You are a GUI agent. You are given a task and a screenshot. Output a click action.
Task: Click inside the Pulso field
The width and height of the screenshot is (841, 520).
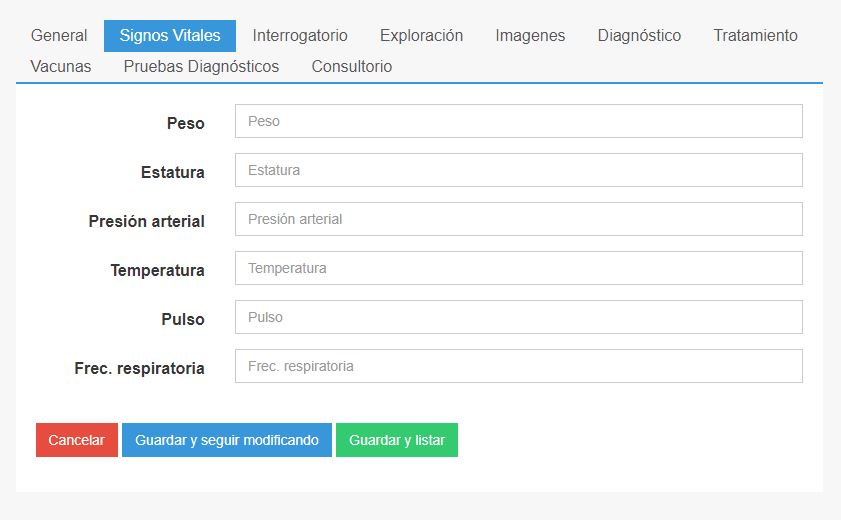519,317
